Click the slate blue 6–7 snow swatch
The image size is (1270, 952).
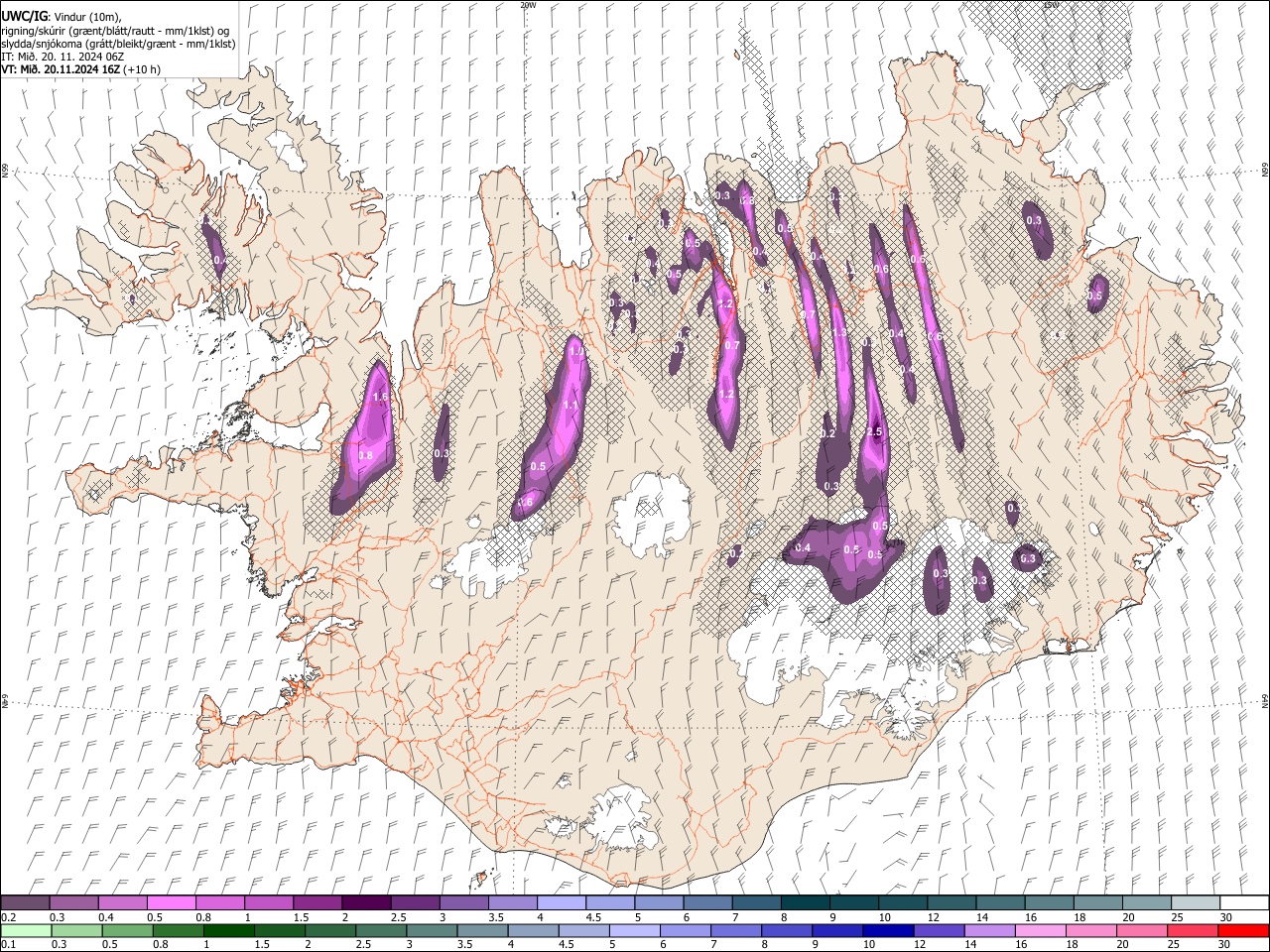706,902
